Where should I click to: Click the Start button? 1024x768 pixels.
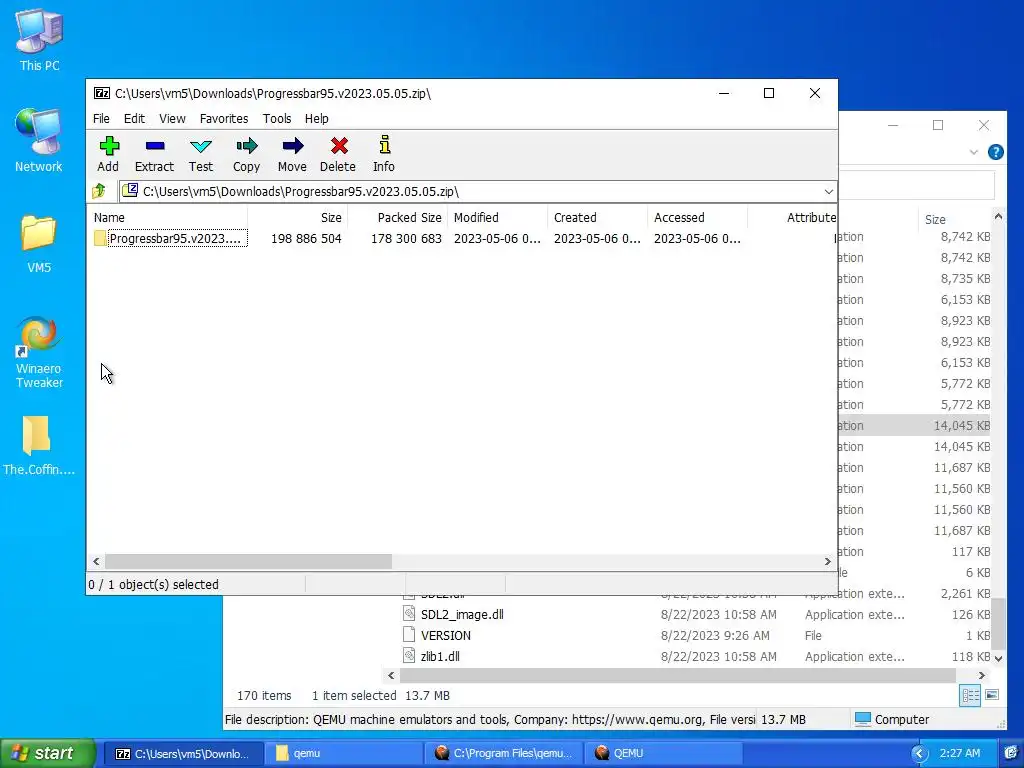point(48,754)
